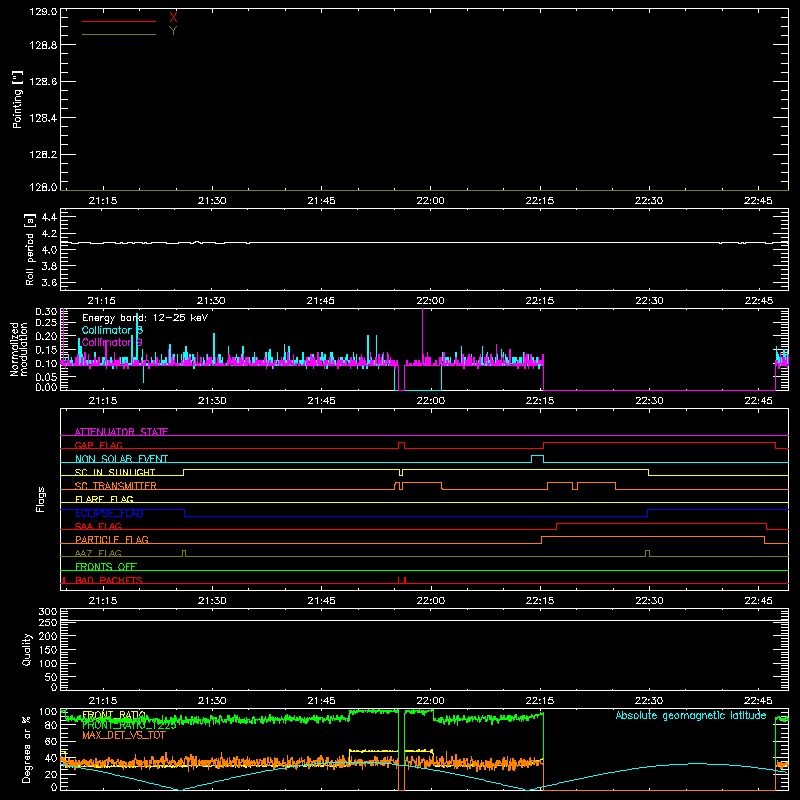Click the green FRONT_RATIO_1225 legend label
Viewport: 800px width, 800px height.
129,725
